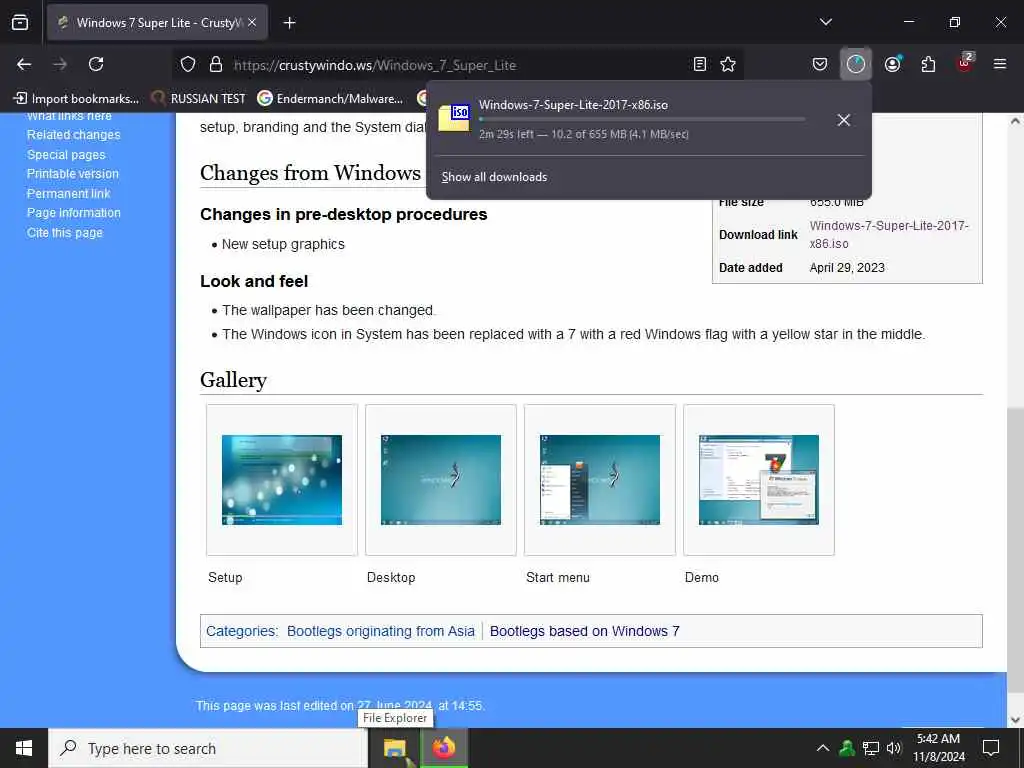The height and width of the screenshot is (768, 1024).
Task: Go back with the back arrow
Action: click(24, 64)
